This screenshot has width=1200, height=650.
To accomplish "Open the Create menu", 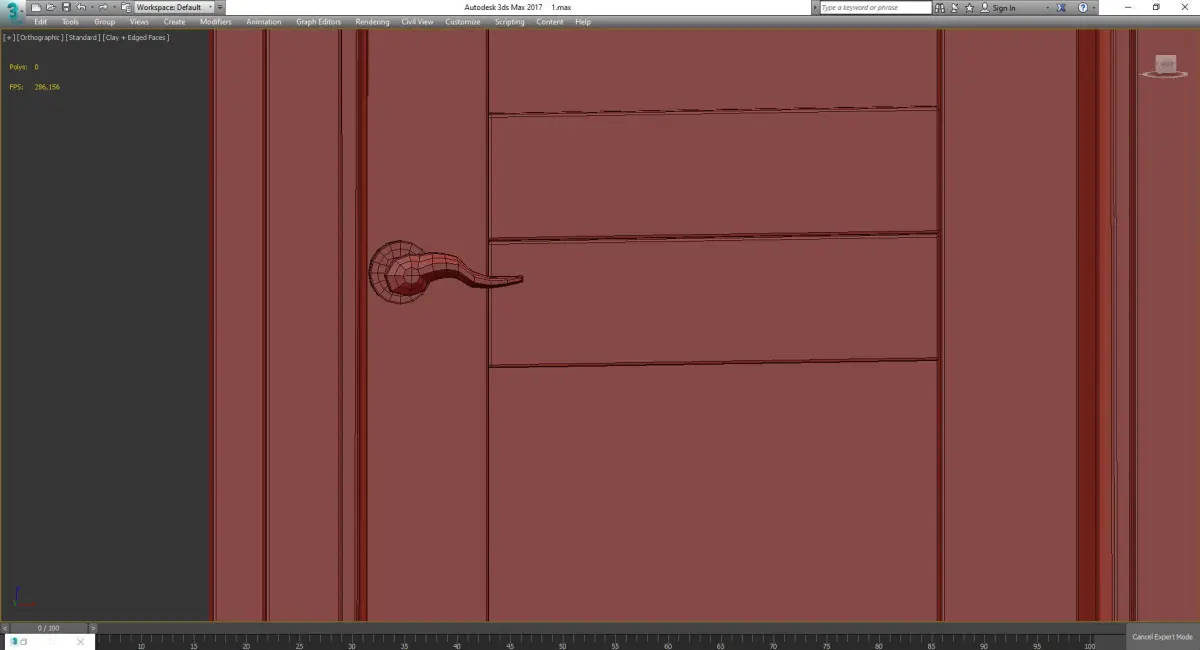I will (x=175, y=22).
